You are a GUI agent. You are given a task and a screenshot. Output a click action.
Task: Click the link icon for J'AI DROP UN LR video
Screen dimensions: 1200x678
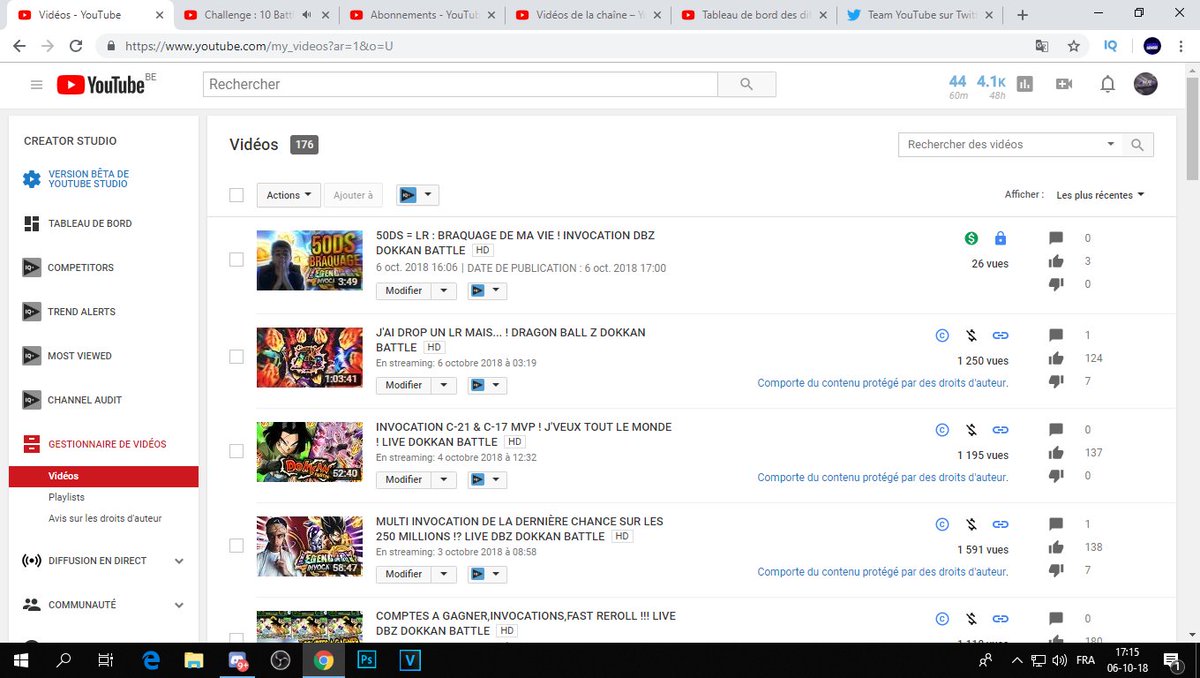[x=1000, y=336]
